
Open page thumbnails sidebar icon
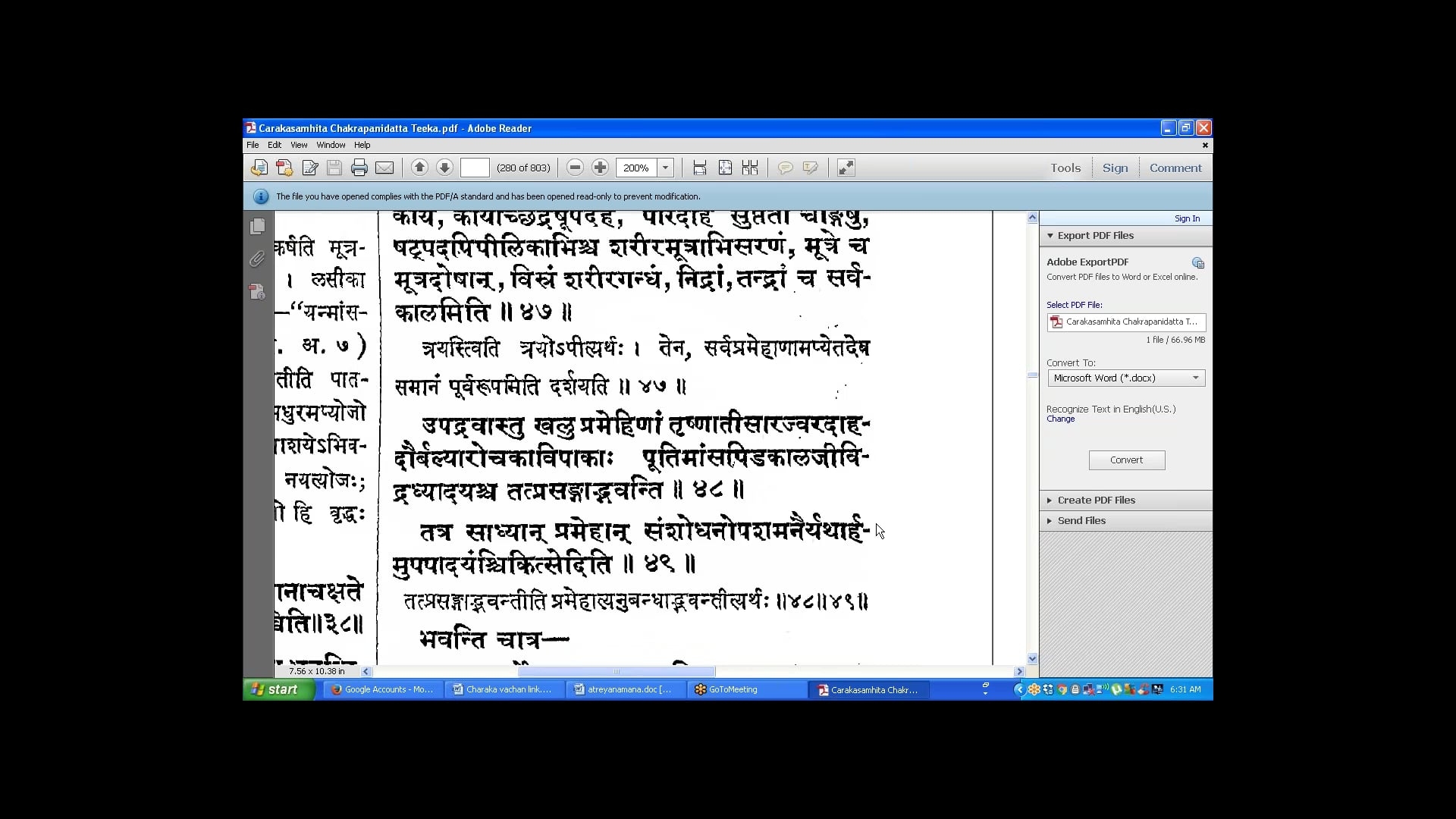tap(258, 227)
